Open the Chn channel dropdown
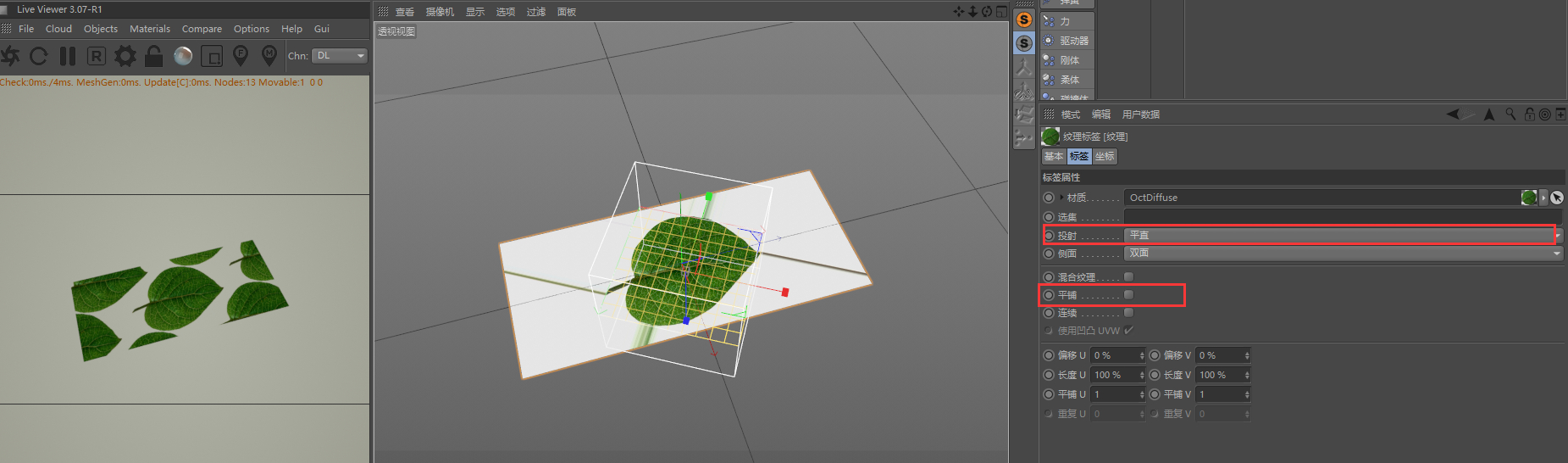Screen dimensions: 1568x463 pos(340,56)
